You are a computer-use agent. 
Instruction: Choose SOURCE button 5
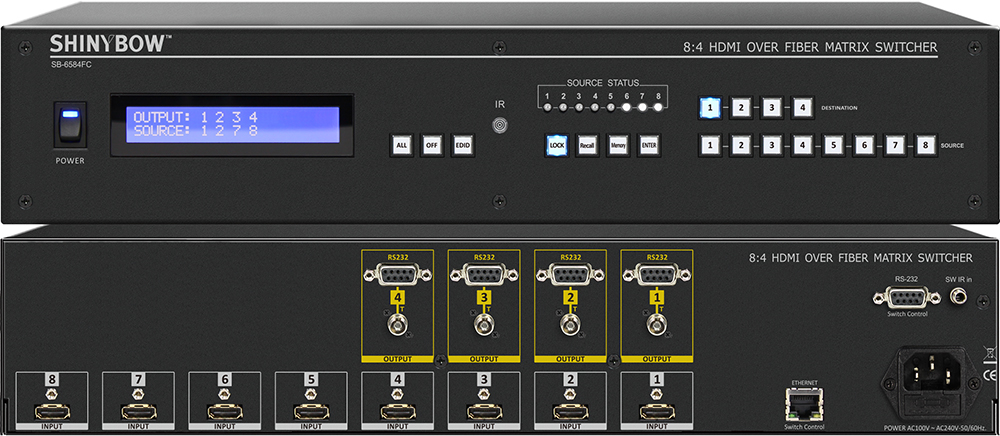coord(833,145)
